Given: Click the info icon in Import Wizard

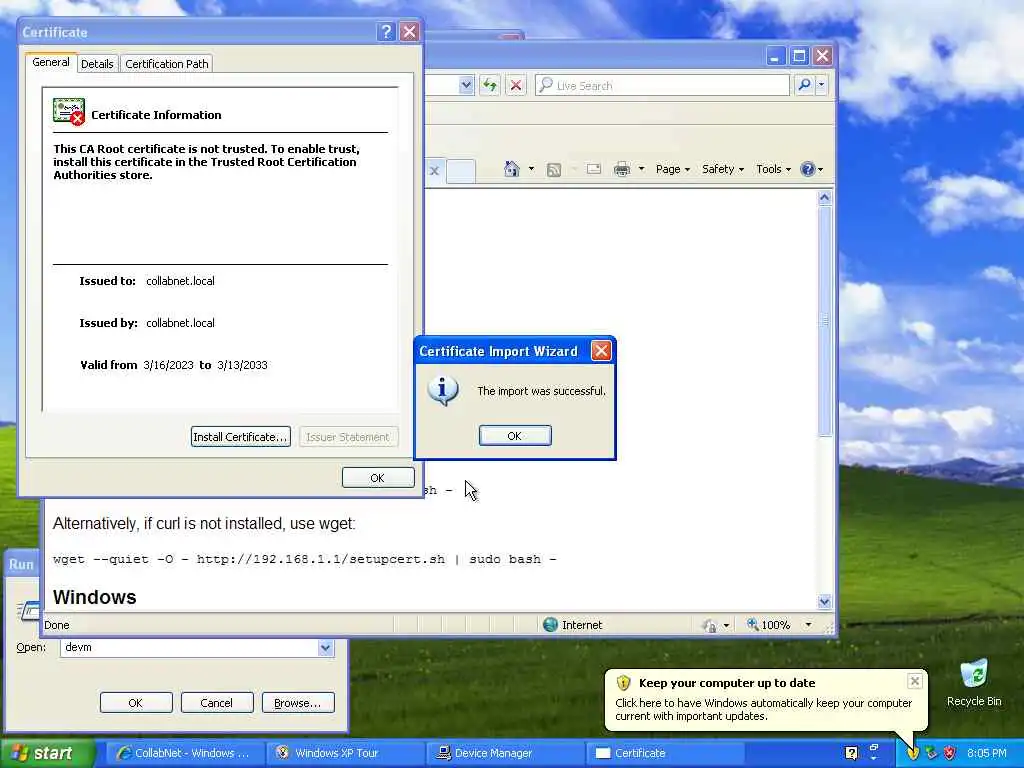Looking at the screenshot, I should (x=443, y=391).
